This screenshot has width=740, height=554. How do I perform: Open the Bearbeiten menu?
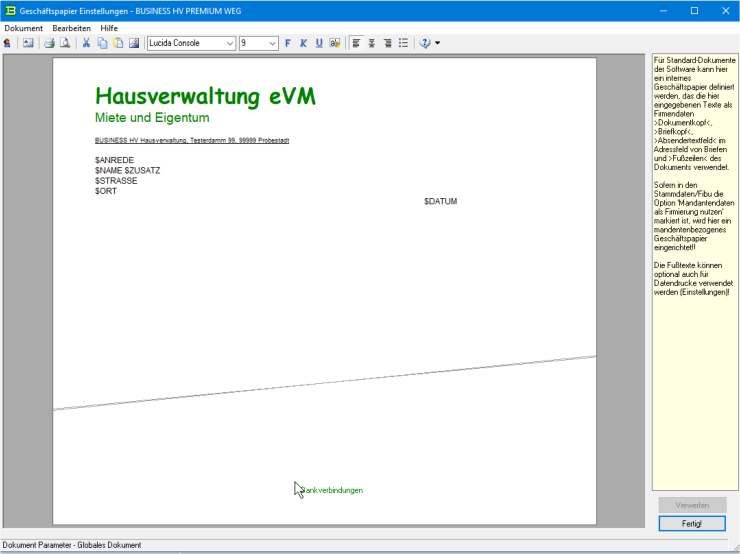(71, 28)
